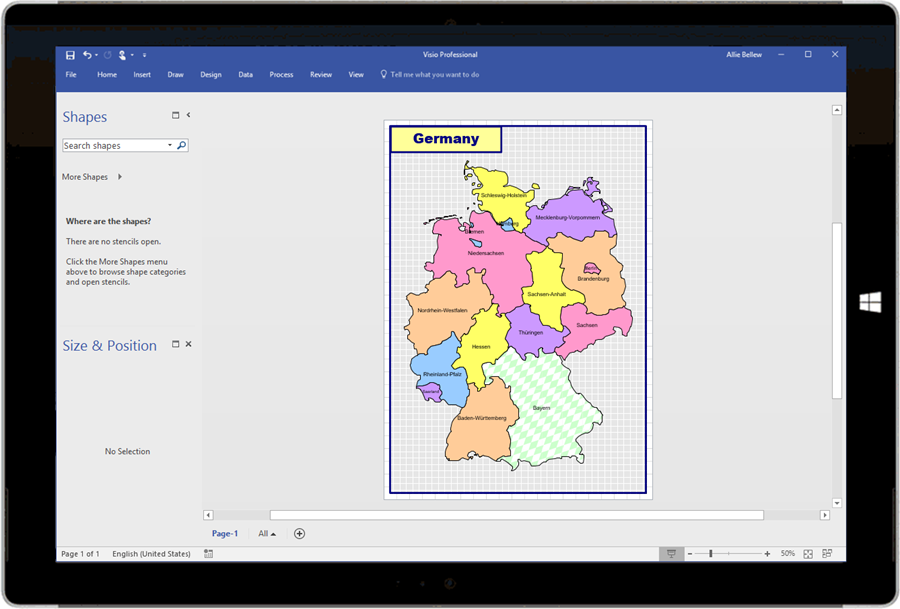
Task: Switch to the Review ribbon tab
Action: (x=321, y=75)
